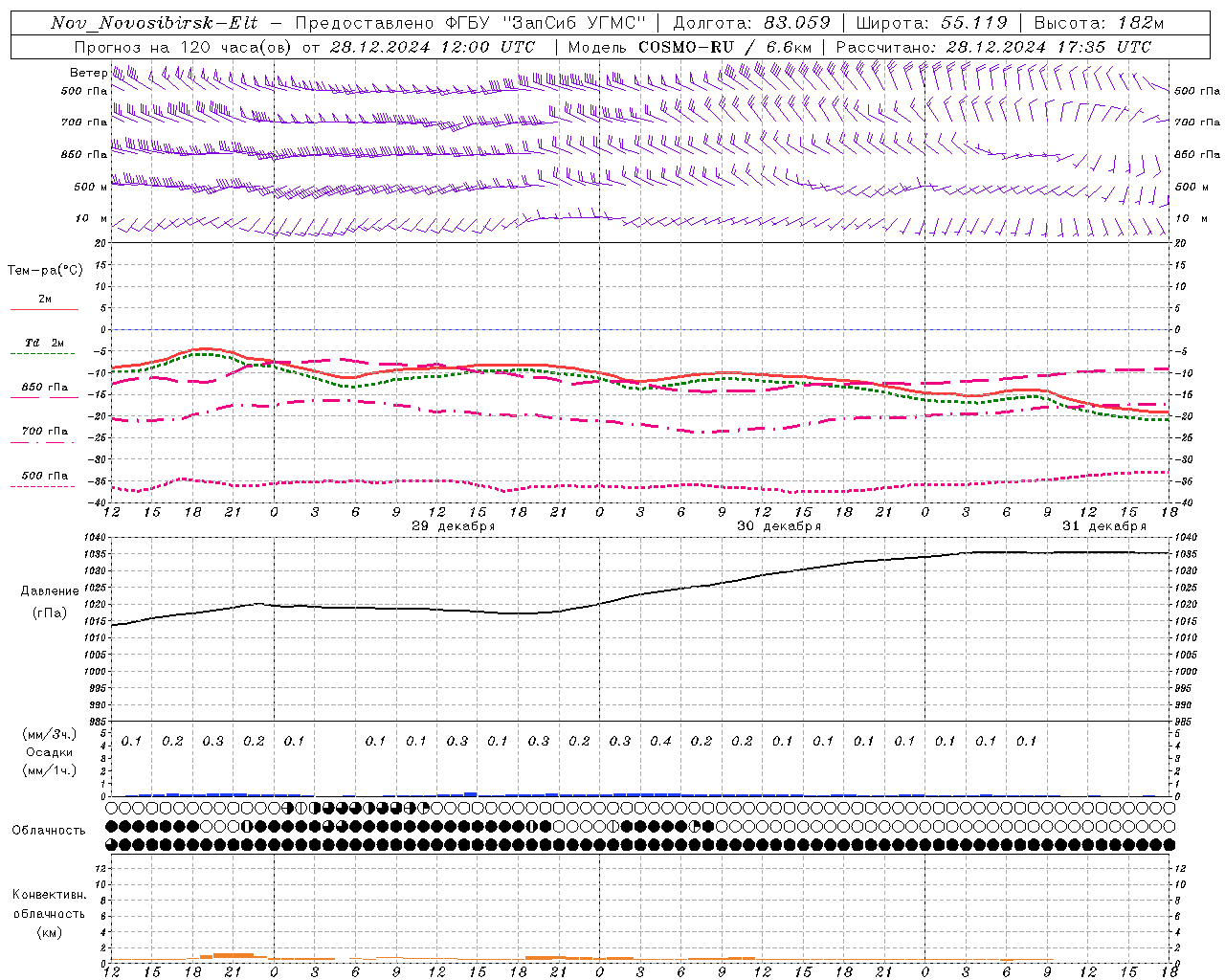Click 'Прогноз на 120 часа(ов)' forecast header
Image resolution: width=1225 pixels, height=980 pixels.
[183, 47]
